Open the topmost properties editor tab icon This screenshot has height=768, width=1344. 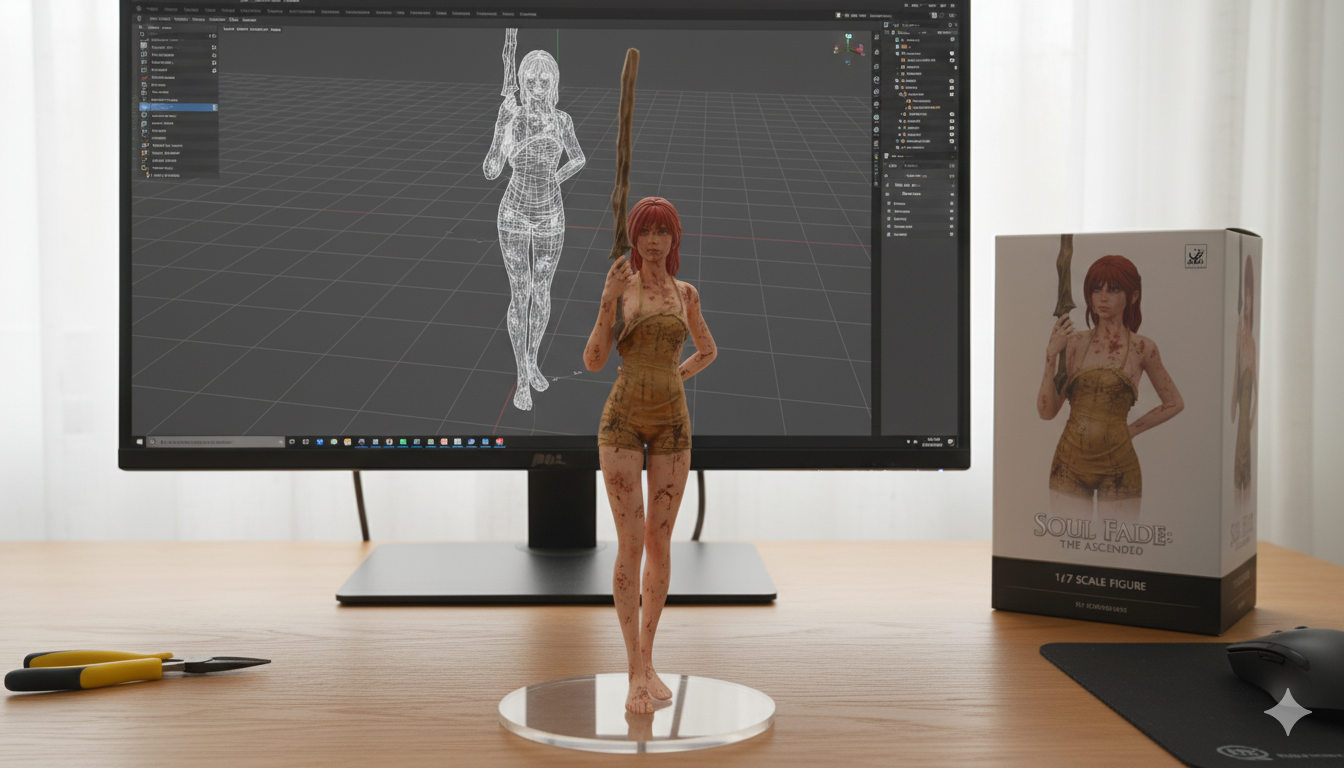(x=877, y=37)
